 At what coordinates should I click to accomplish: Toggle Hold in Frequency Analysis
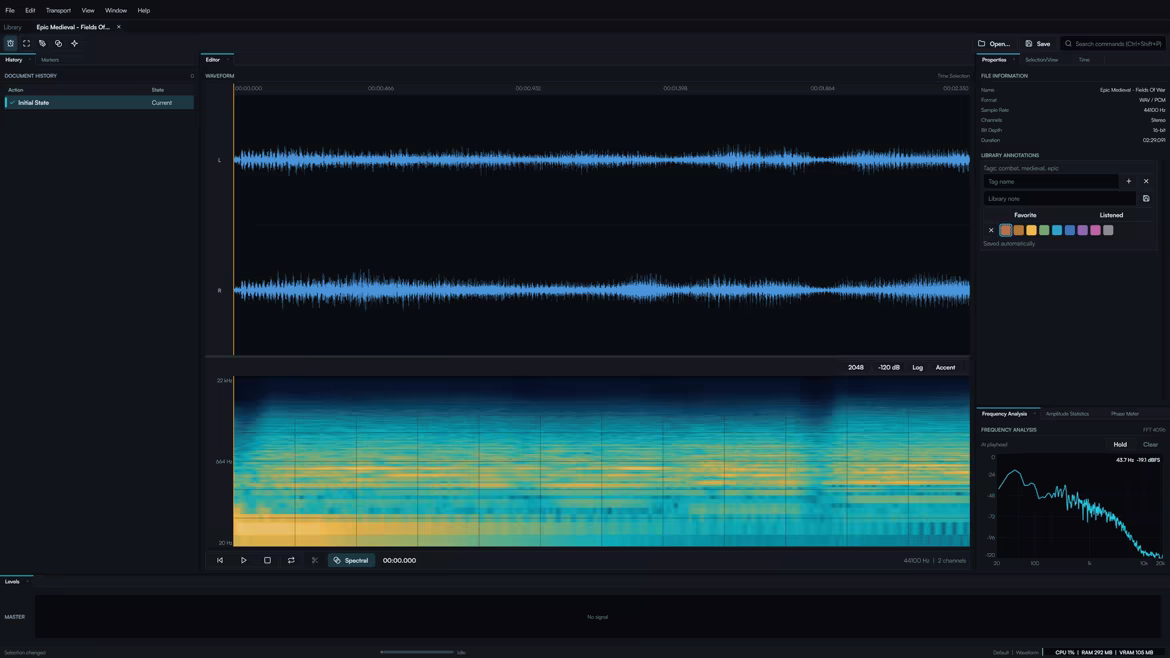coord(1120,445)
